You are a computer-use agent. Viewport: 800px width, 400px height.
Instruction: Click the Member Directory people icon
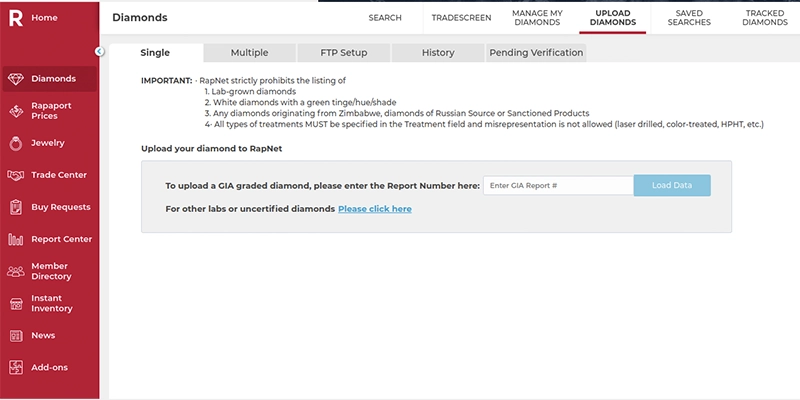(x=16, y=271)
